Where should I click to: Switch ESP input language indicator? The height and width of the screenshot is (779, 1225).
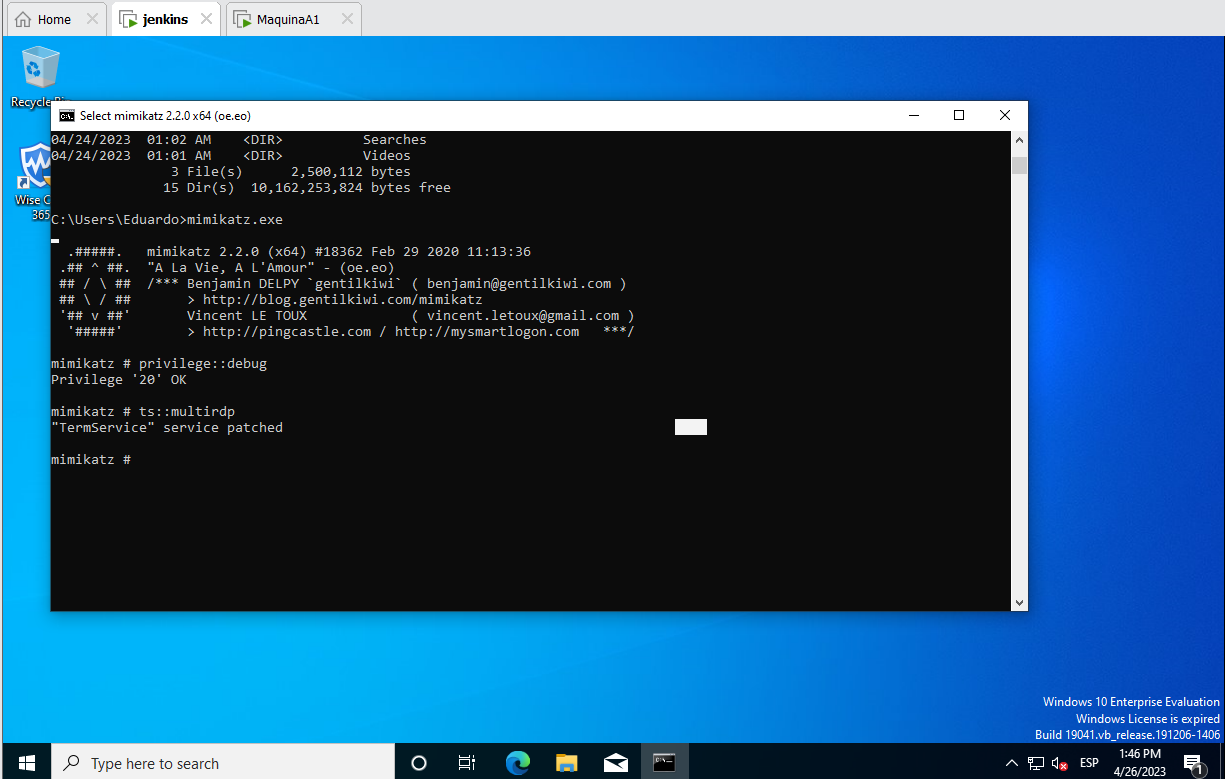pos(1089,763)
